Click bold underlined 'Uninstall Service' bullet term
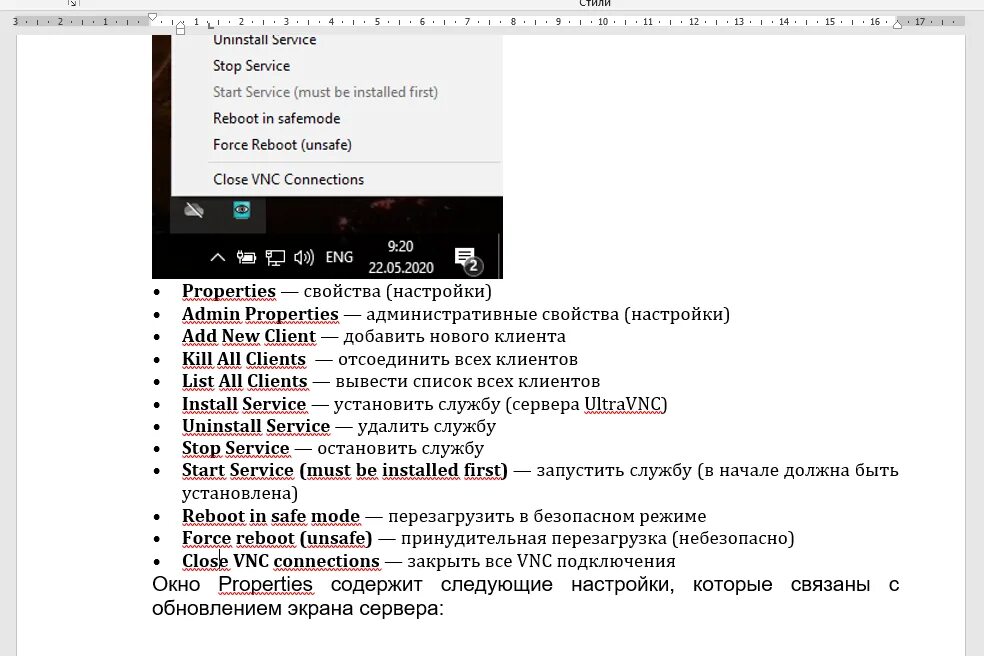984x656 pixels. click(255, 426)
